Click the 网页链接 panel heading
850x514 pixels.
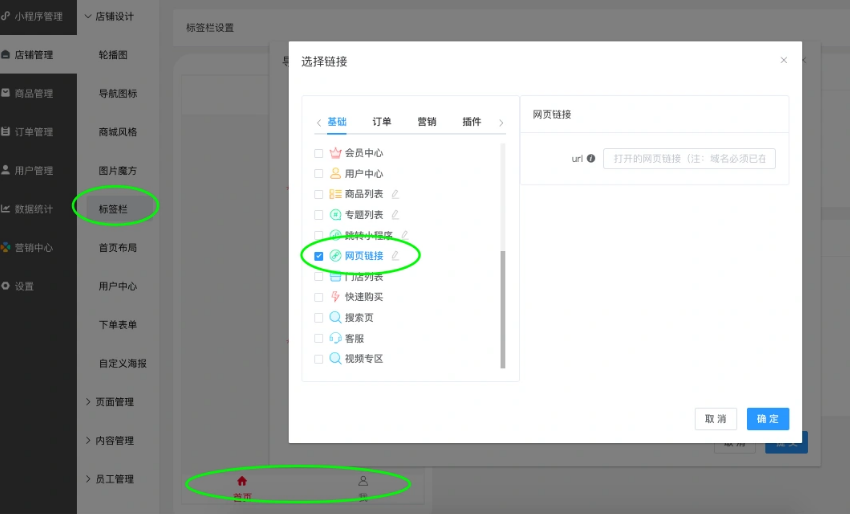[552, 114]
